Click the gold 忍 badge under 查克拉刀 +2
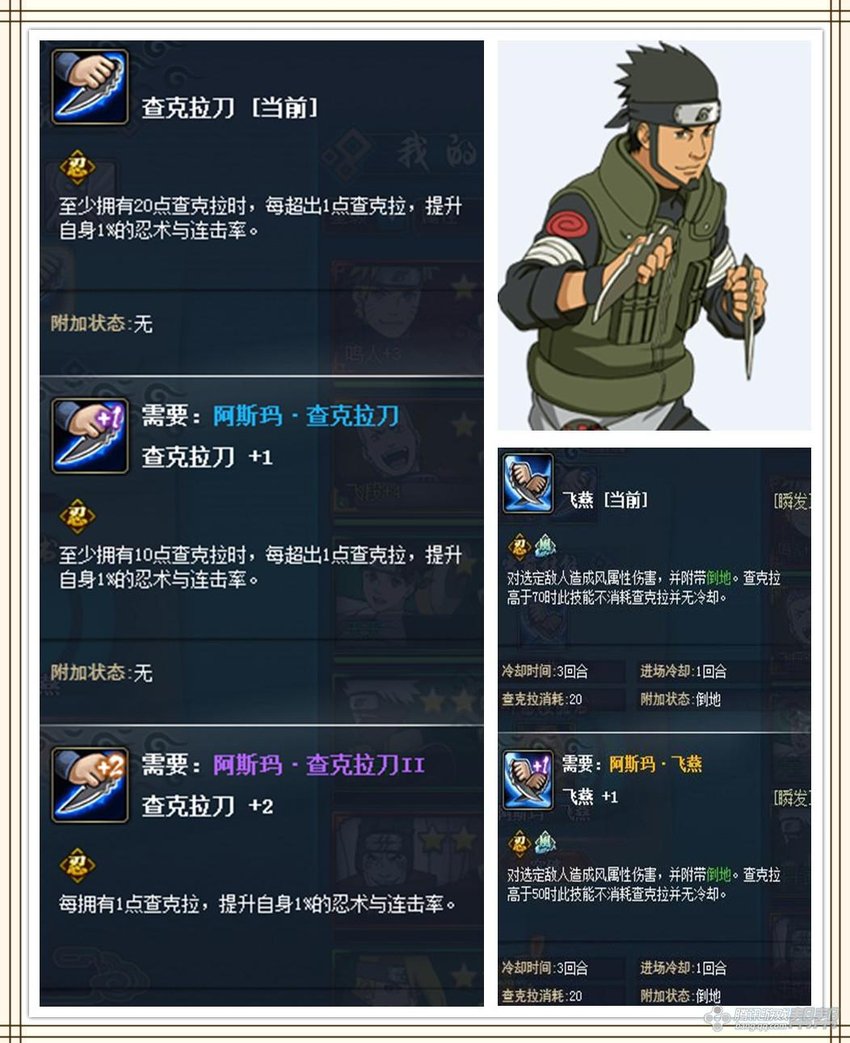The image size is (850, 1043). [78, 865]
